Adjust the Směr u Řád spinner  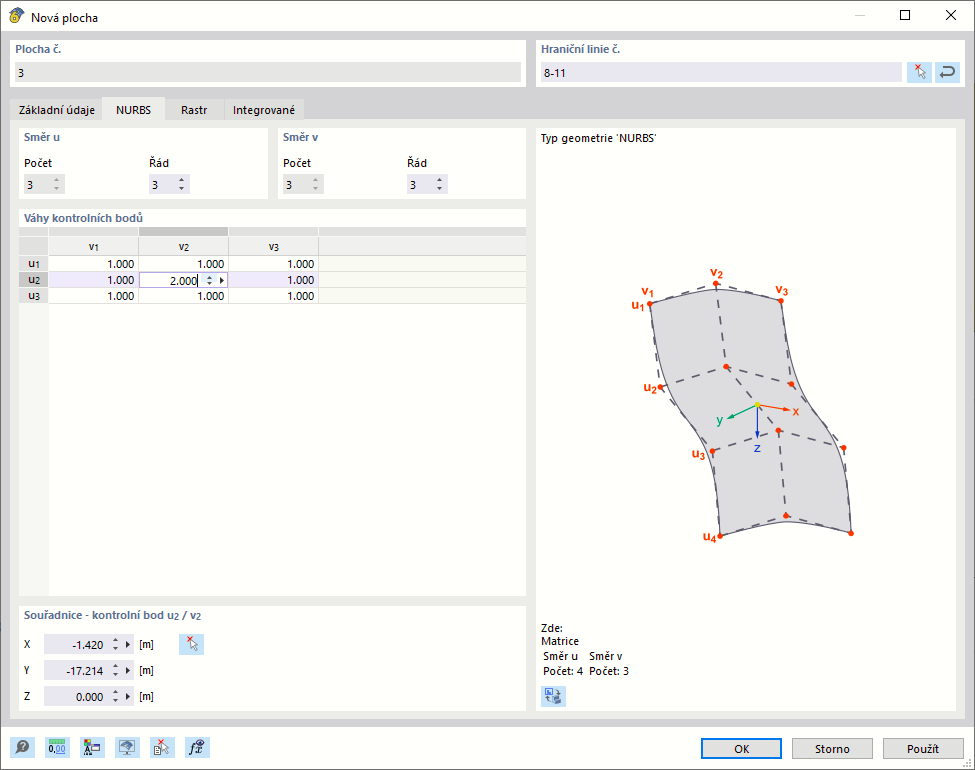click(x=182, y=184)
